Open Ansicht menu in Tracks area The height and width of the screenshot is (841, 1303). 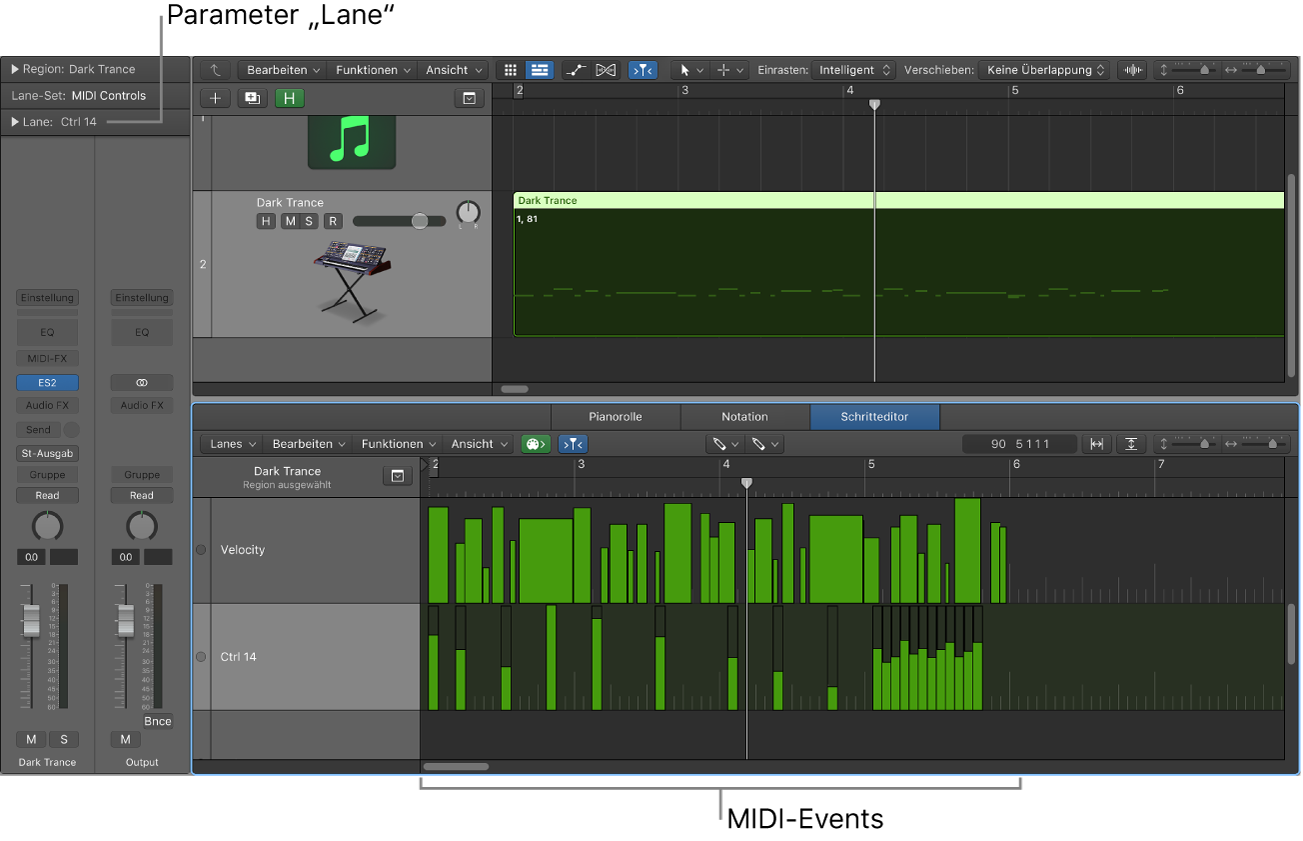(453, 70)
